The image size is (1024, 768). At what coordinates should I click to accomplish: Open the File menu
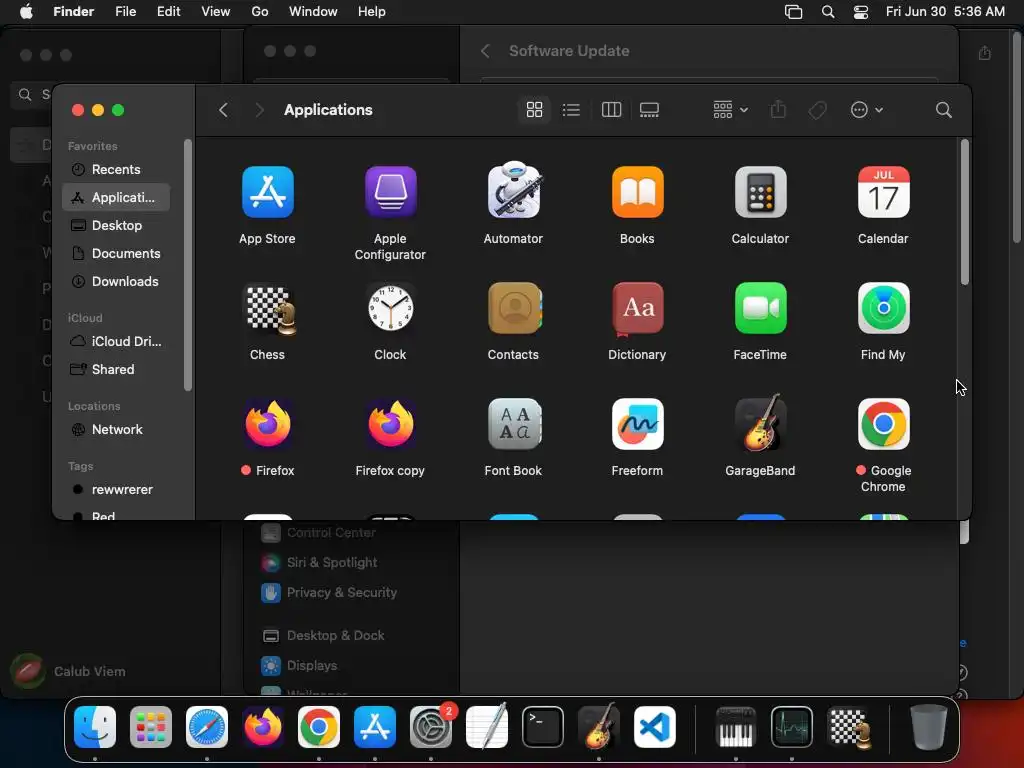(125, 12)
